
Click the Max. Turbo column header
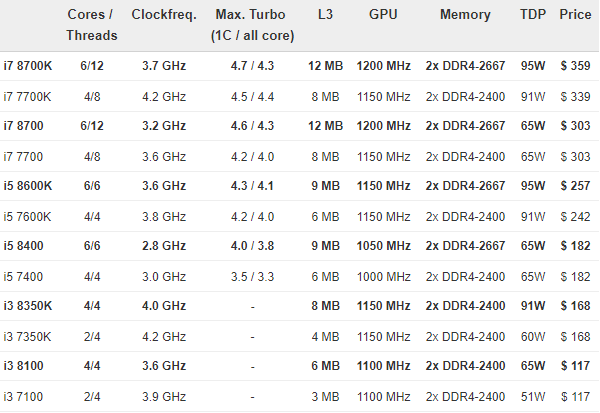(252, 25)
